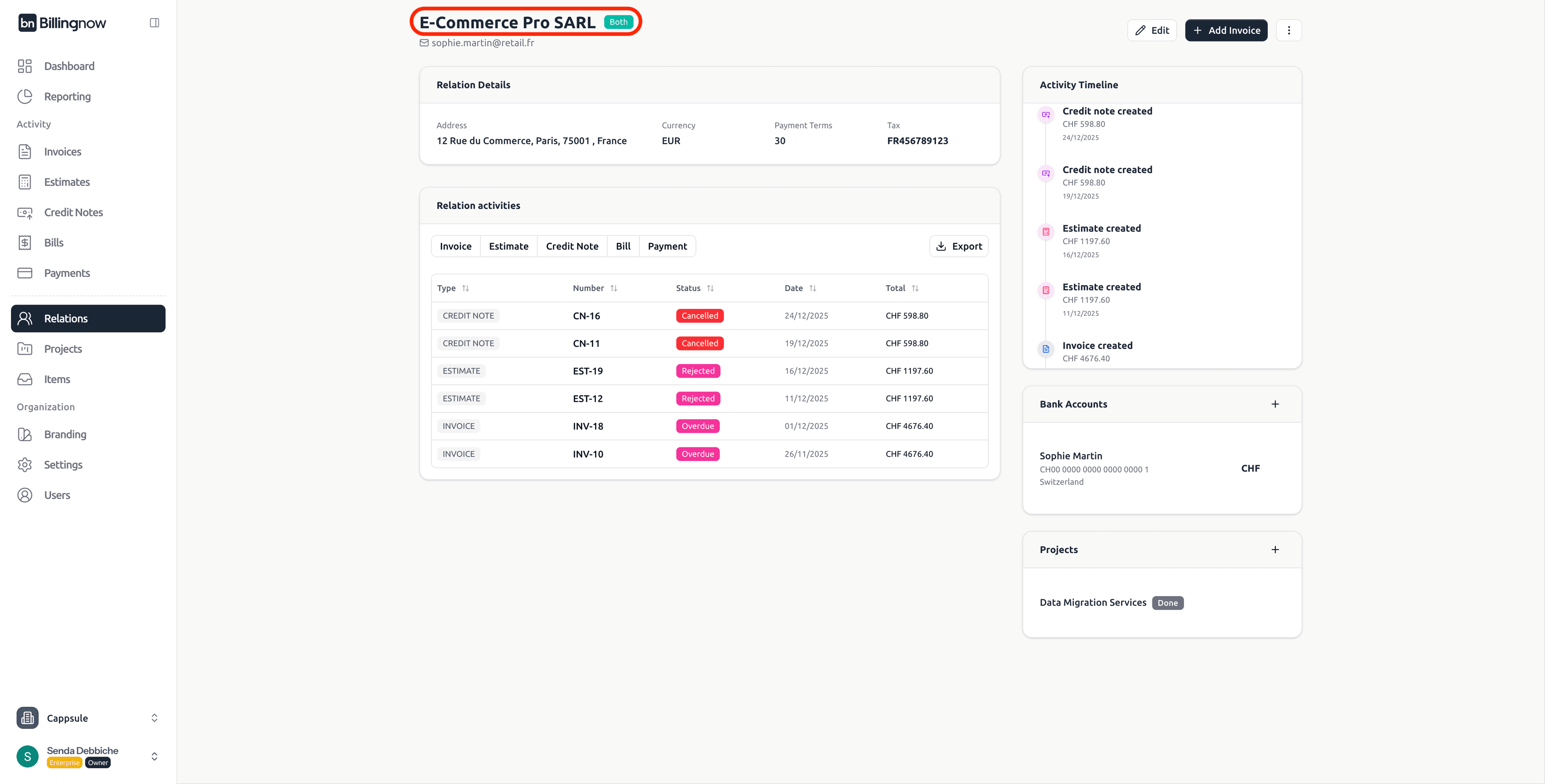Switch to the Credit Note filter tab
1545x784 pixels.
[572, 247]
